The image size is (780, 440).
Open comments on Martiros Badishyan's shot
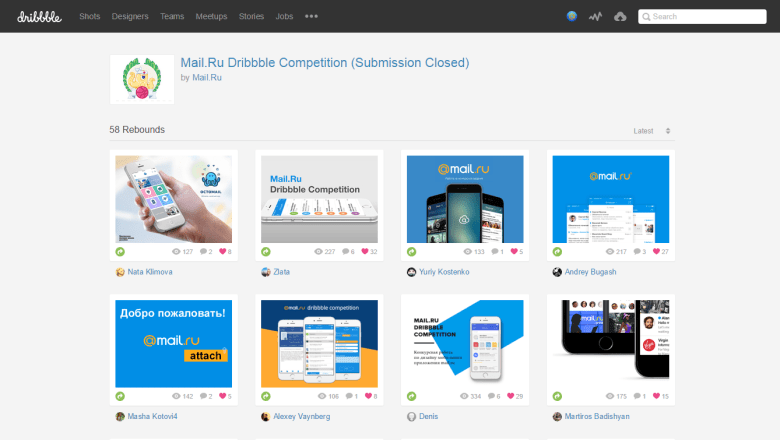click(x=640, y=396)
